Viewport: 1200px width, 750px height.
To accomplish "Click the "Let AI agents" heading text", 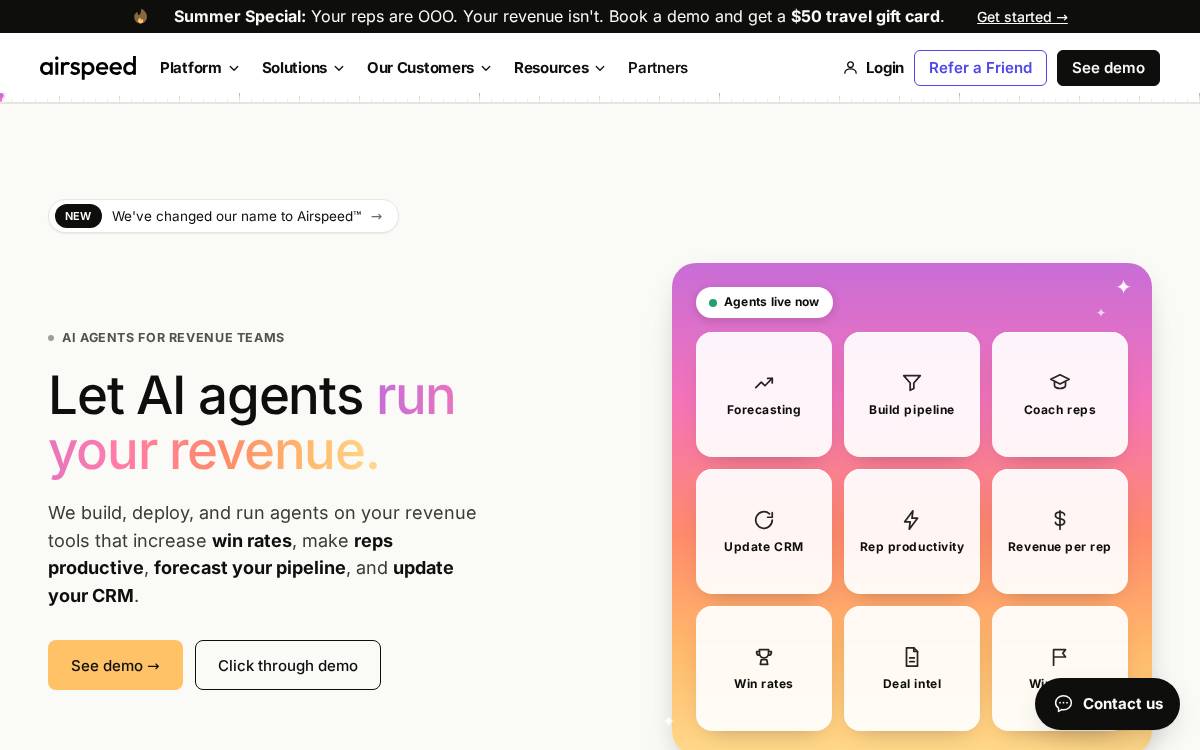I will 205,395.
